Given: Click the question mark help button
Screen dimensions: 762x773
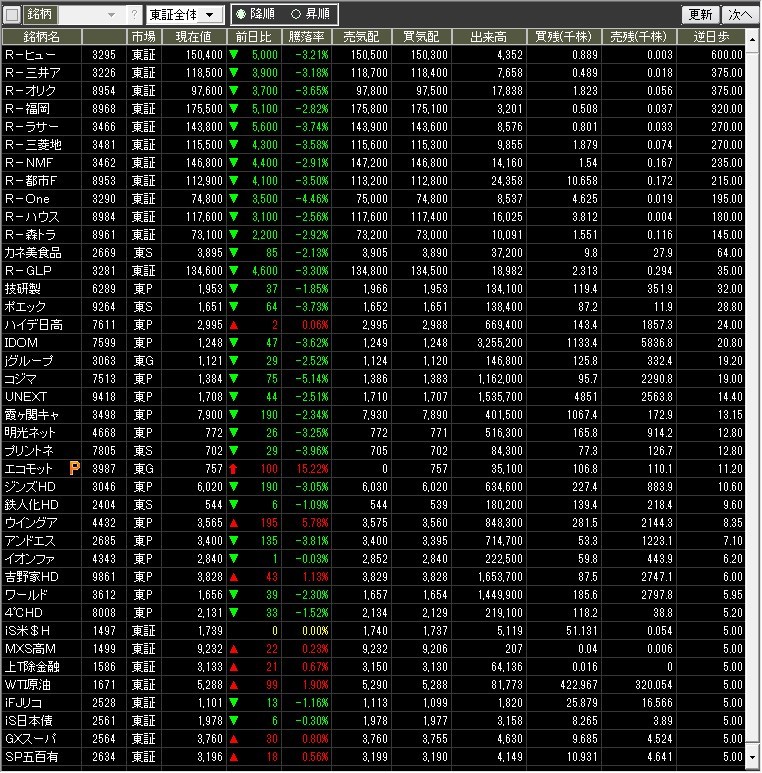Looking at the screenshot, I should pyautogui.click(x=134, y=15).
